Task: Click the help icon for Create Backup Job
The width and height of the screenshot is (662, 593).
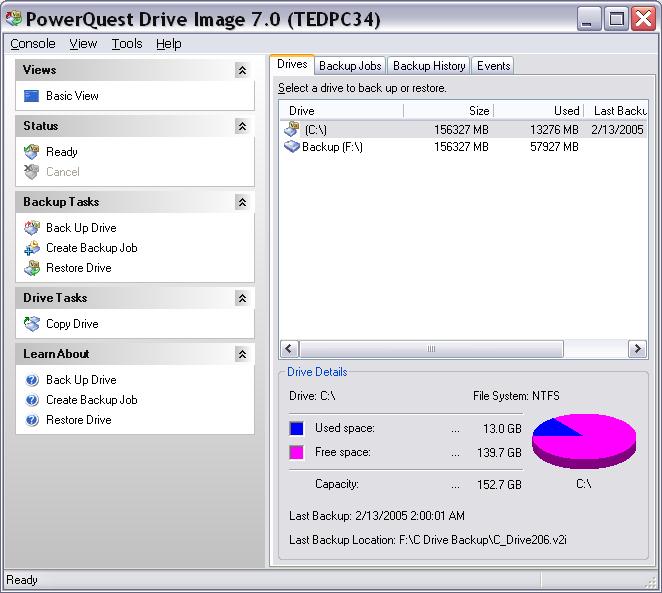Action: click(x=32, y=400)
